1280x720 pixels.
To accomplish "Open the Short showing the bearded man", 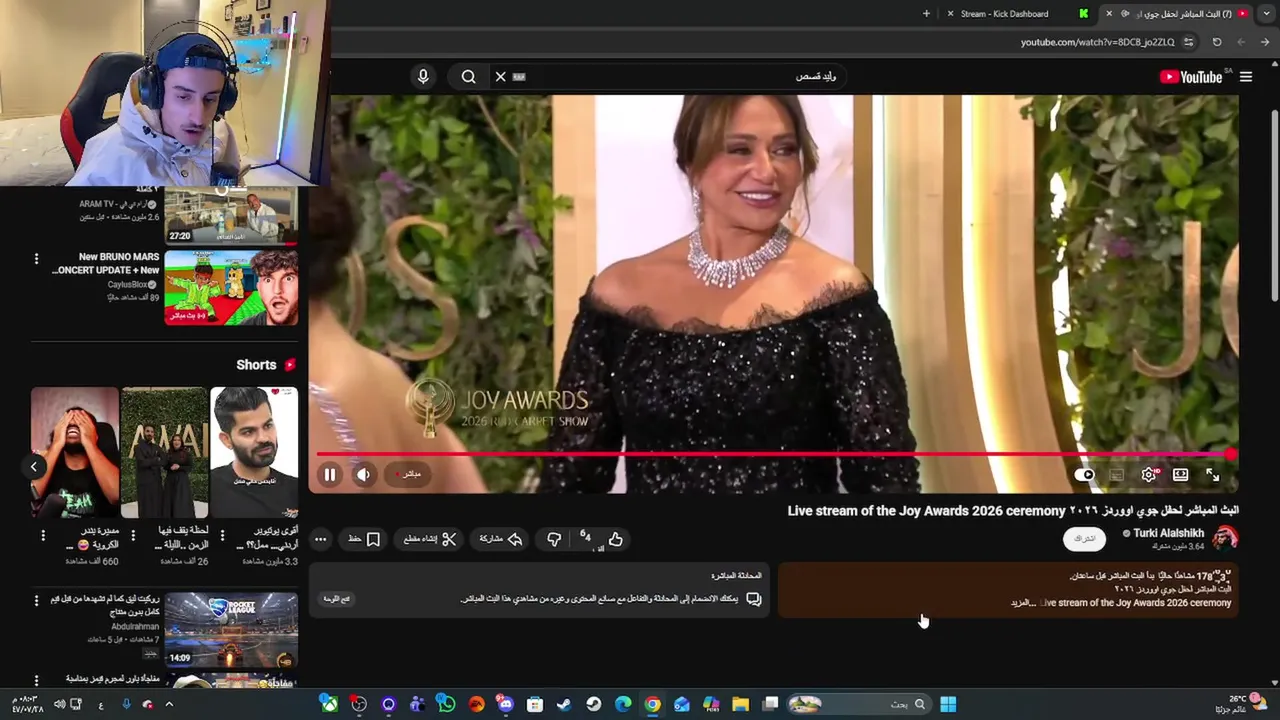I will click(254, 453).
